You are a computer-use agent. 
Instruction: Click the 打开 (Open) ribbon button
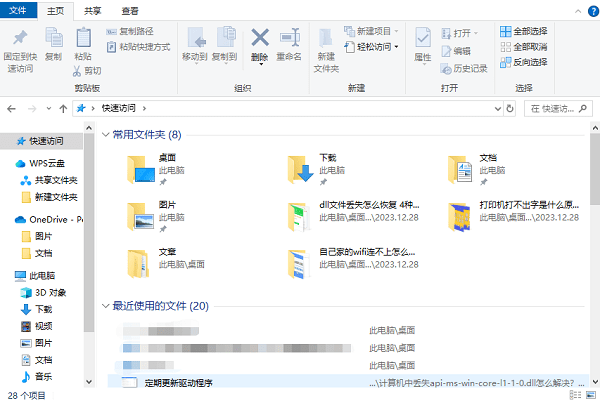[459, 33]
